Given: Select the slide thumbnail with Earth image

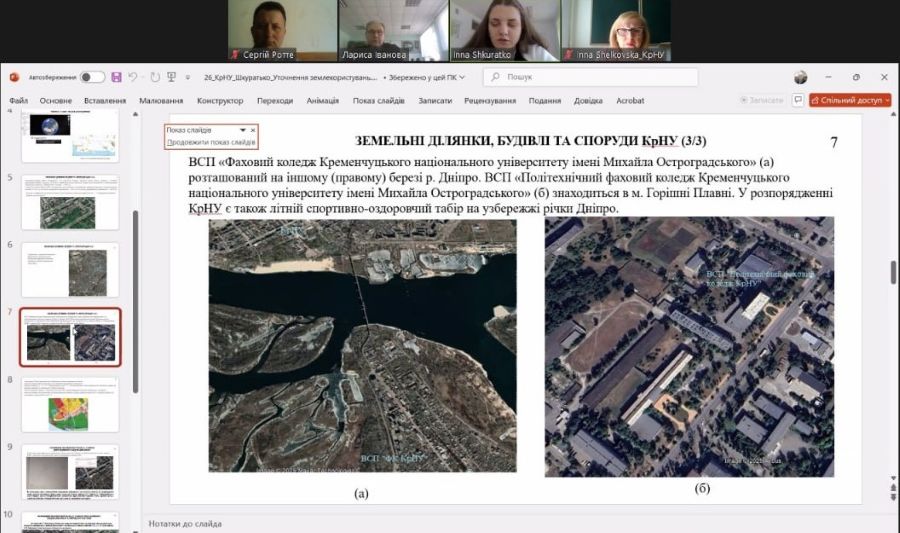Looking at the screenshot, I should click(71, 135).
